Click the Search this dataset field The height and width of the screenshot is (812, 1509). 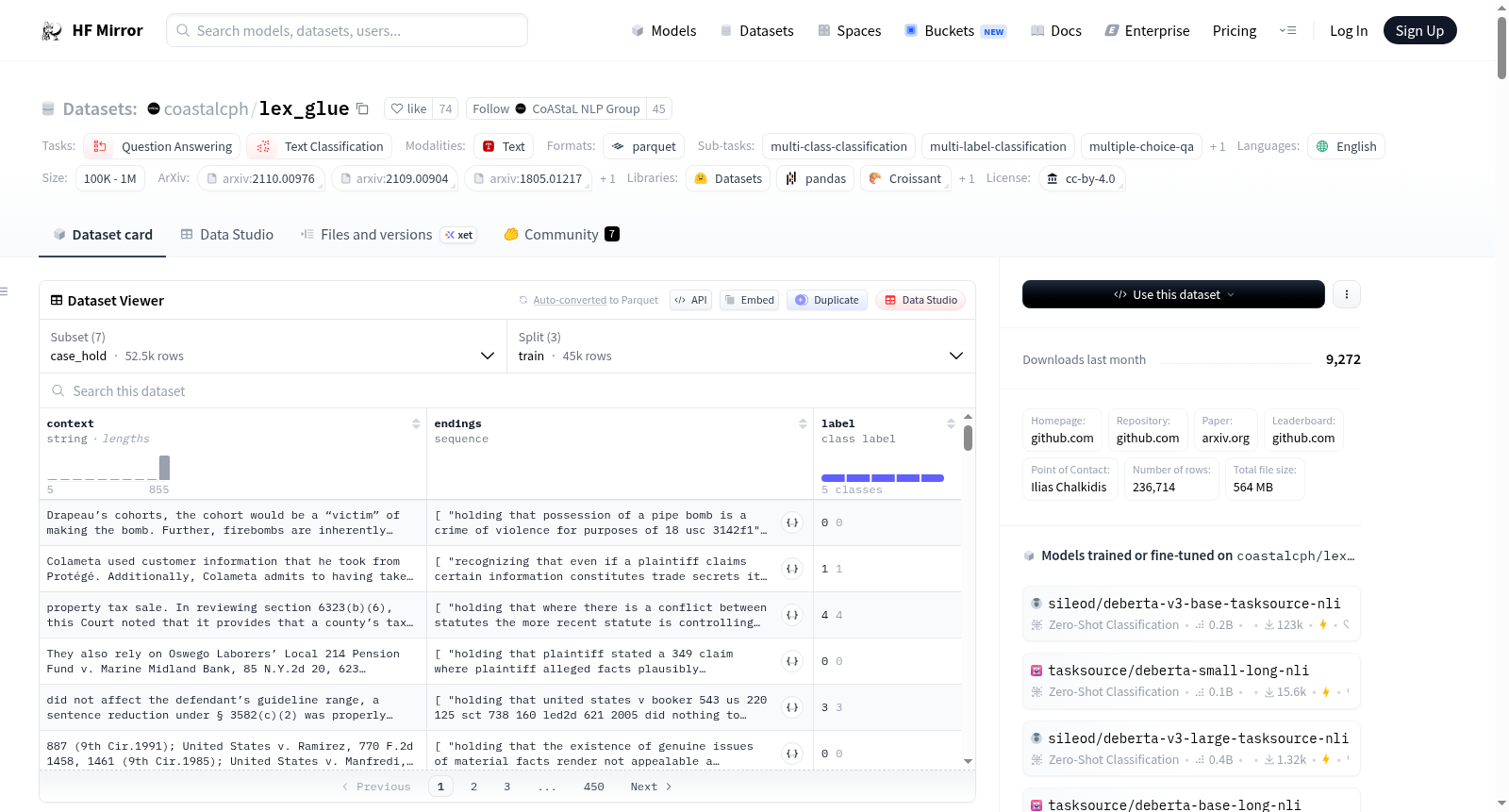[x=507, y=390]
